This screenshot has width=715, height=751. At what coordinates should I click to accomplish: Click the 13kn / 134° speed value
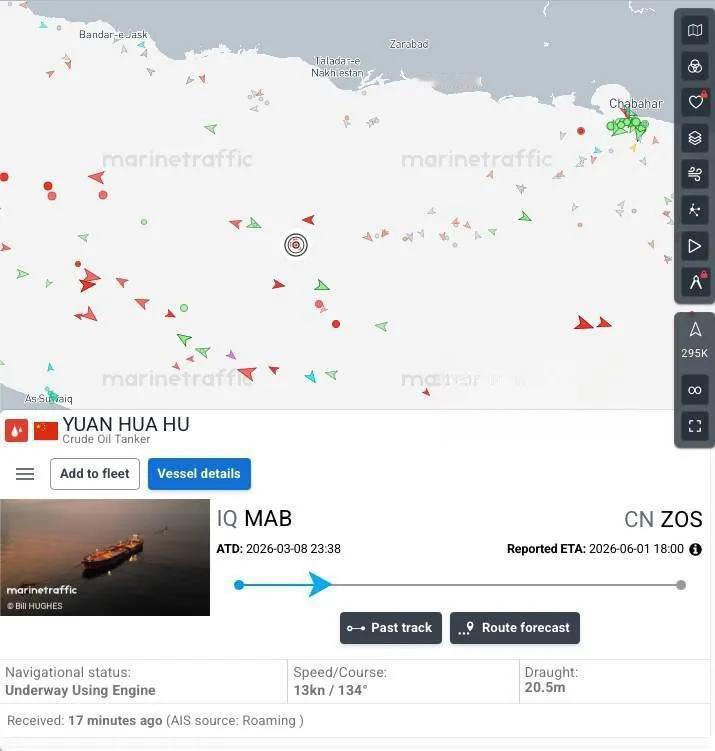(x=330, y=690)
